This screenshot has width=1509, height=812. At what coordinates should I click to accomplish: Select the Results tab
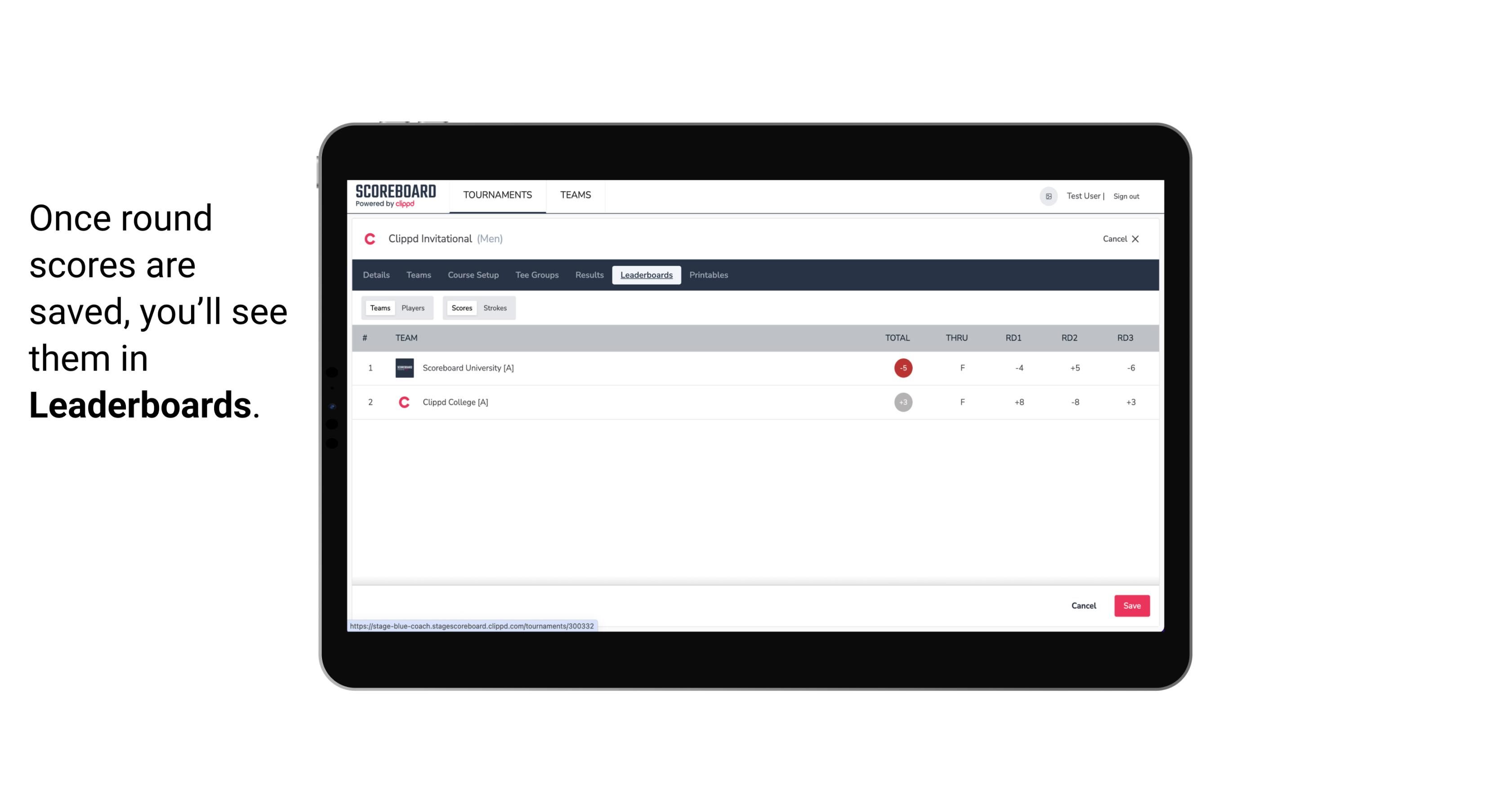tap(588, 275)
